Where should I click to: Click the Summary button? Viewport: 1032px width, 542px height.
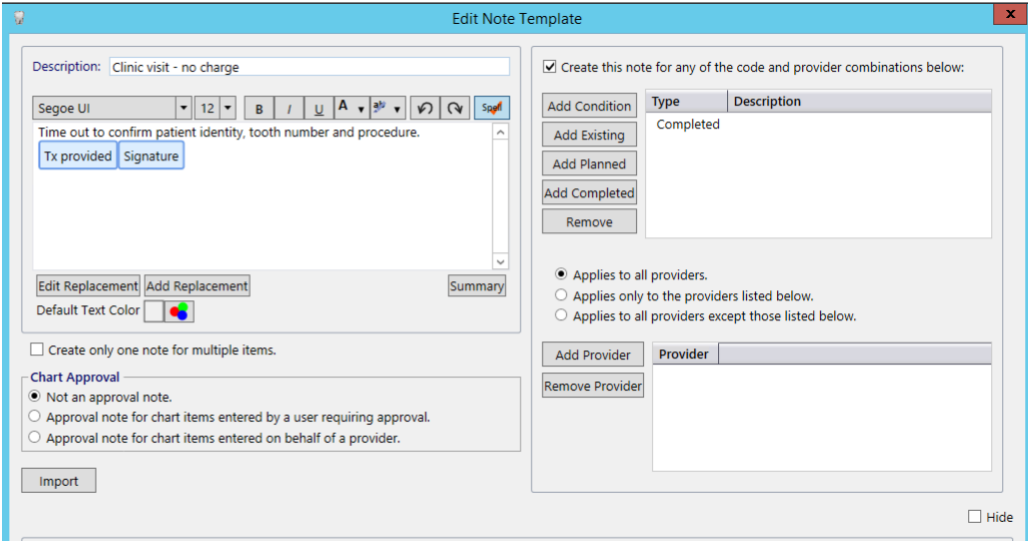tap(477, 286)
